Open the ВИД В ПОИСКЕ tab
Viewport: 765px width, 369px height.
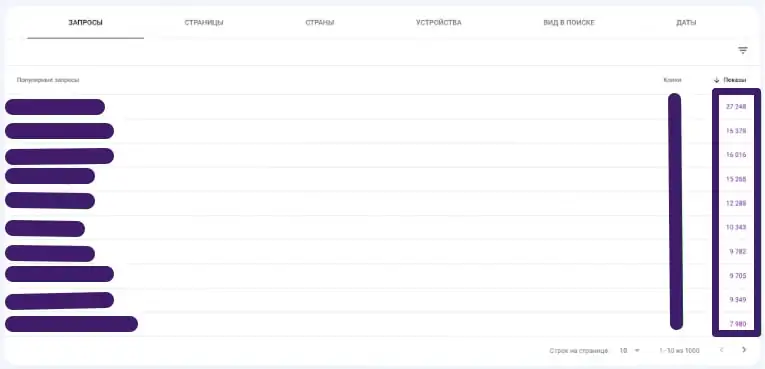click(x=569, y=23)
